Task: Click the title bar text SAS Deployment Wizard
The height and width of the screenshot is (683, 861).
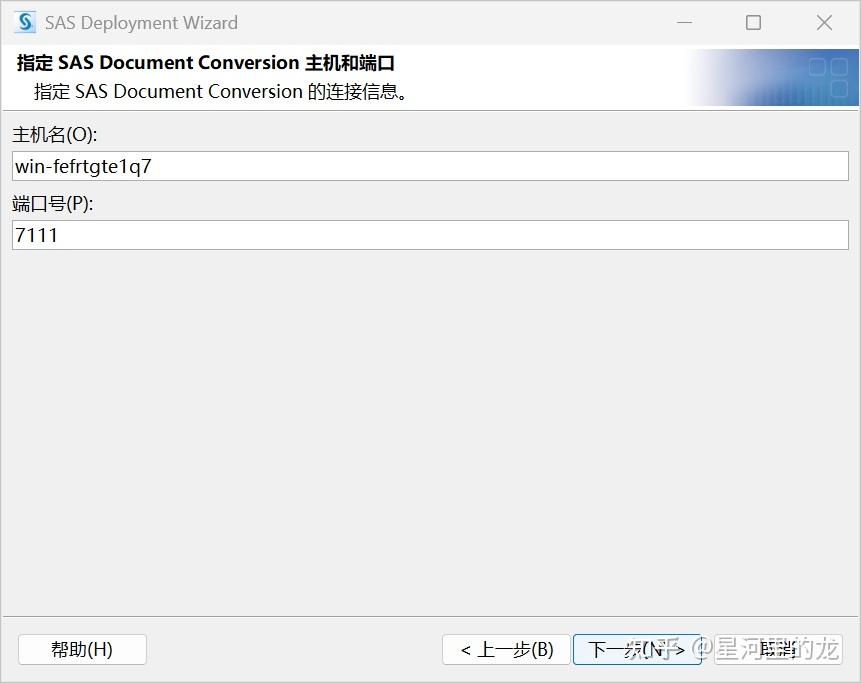Action: 140,22
